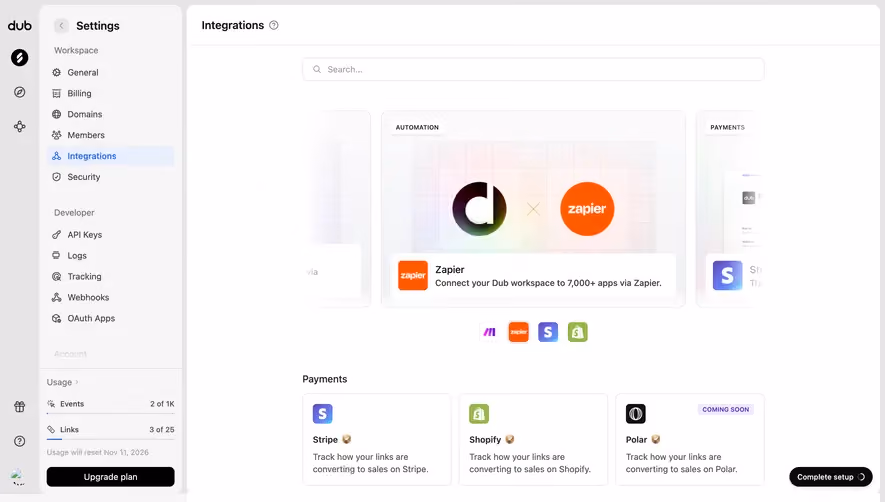Open the partners network icon in rail
885x502 pixels.
(x=20, y=126)
